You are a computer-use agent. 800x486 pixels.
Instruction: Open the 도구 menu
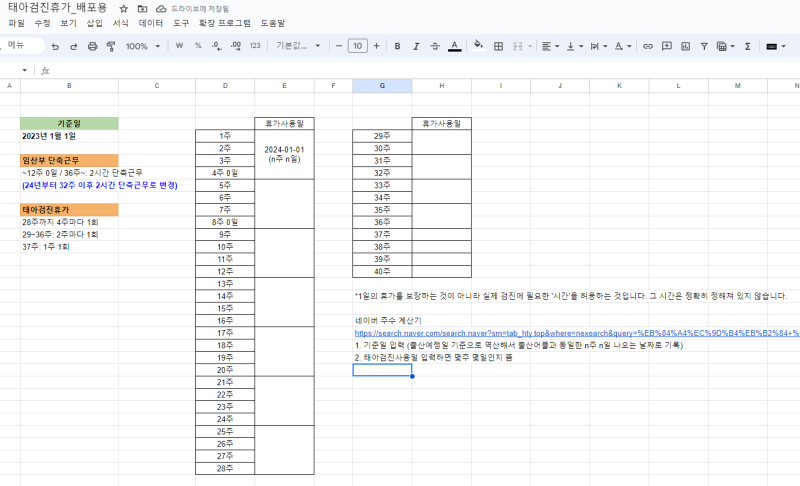point(181,23)
